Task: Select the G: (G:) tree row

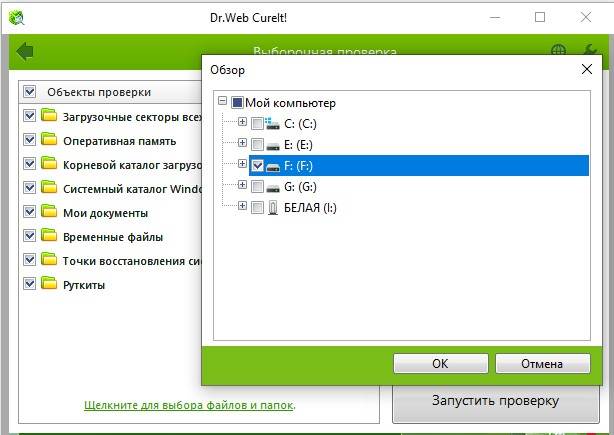Action: coord(300,187)
